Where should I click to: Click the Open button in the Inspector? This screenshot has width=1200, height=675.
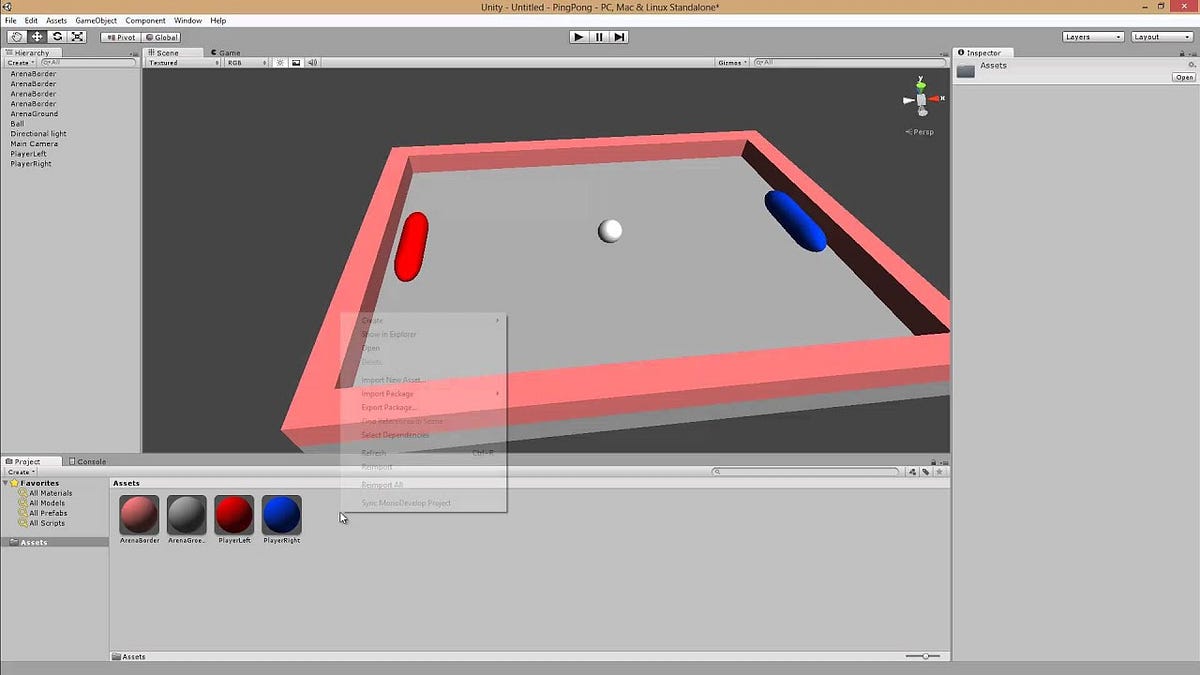click(x=1186, y=77)
